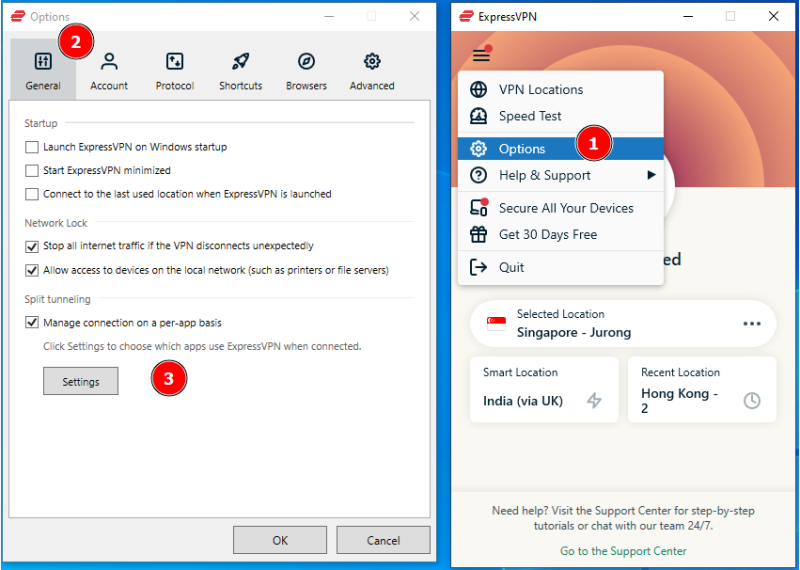Open the three-dot location picker menu
This screenshot has height=570, width=800.
click(752, 324)
